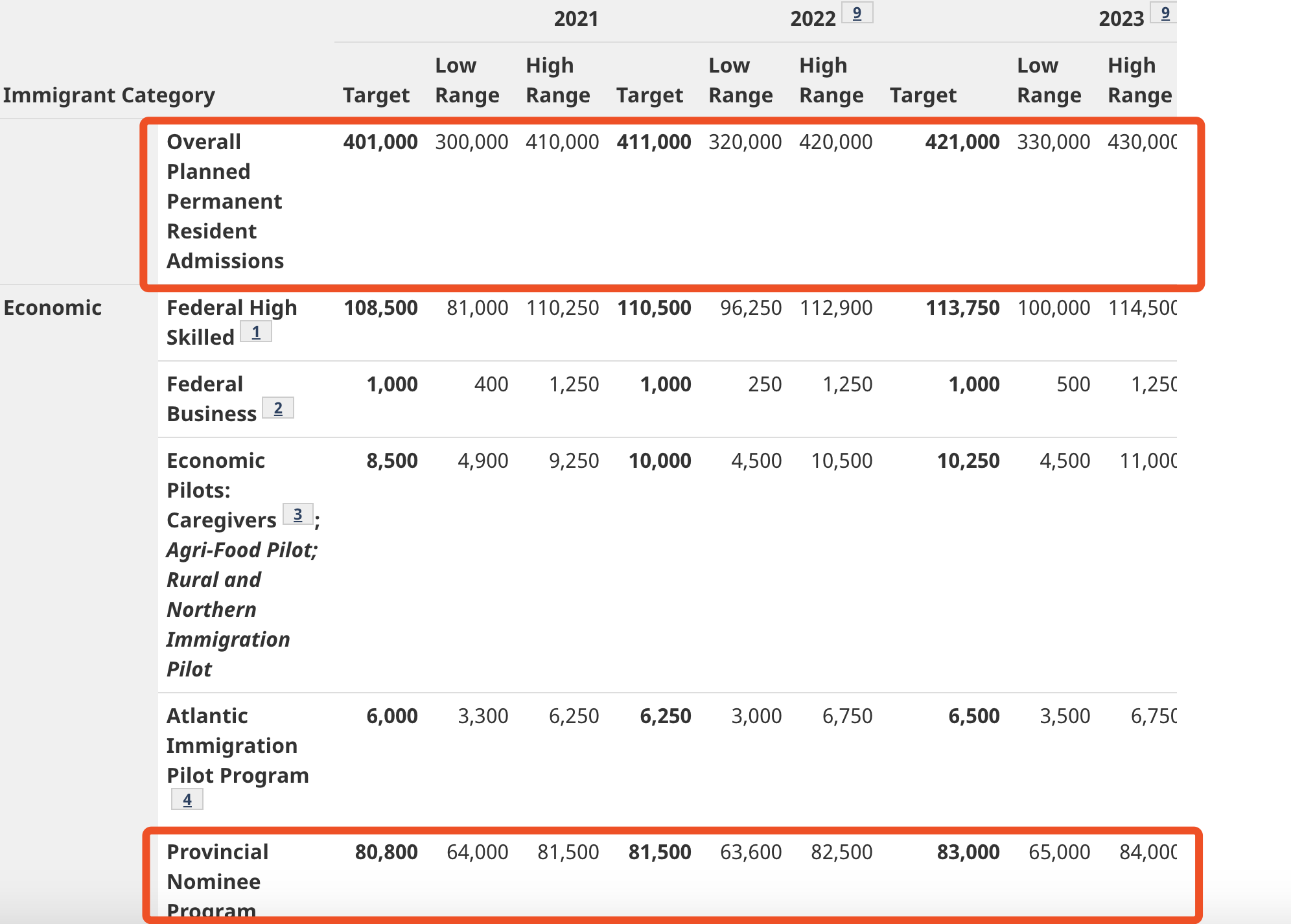Viewport: 1291px width, 924px height.
Task: Click the 330,000 low range value
Action: 1054,142
